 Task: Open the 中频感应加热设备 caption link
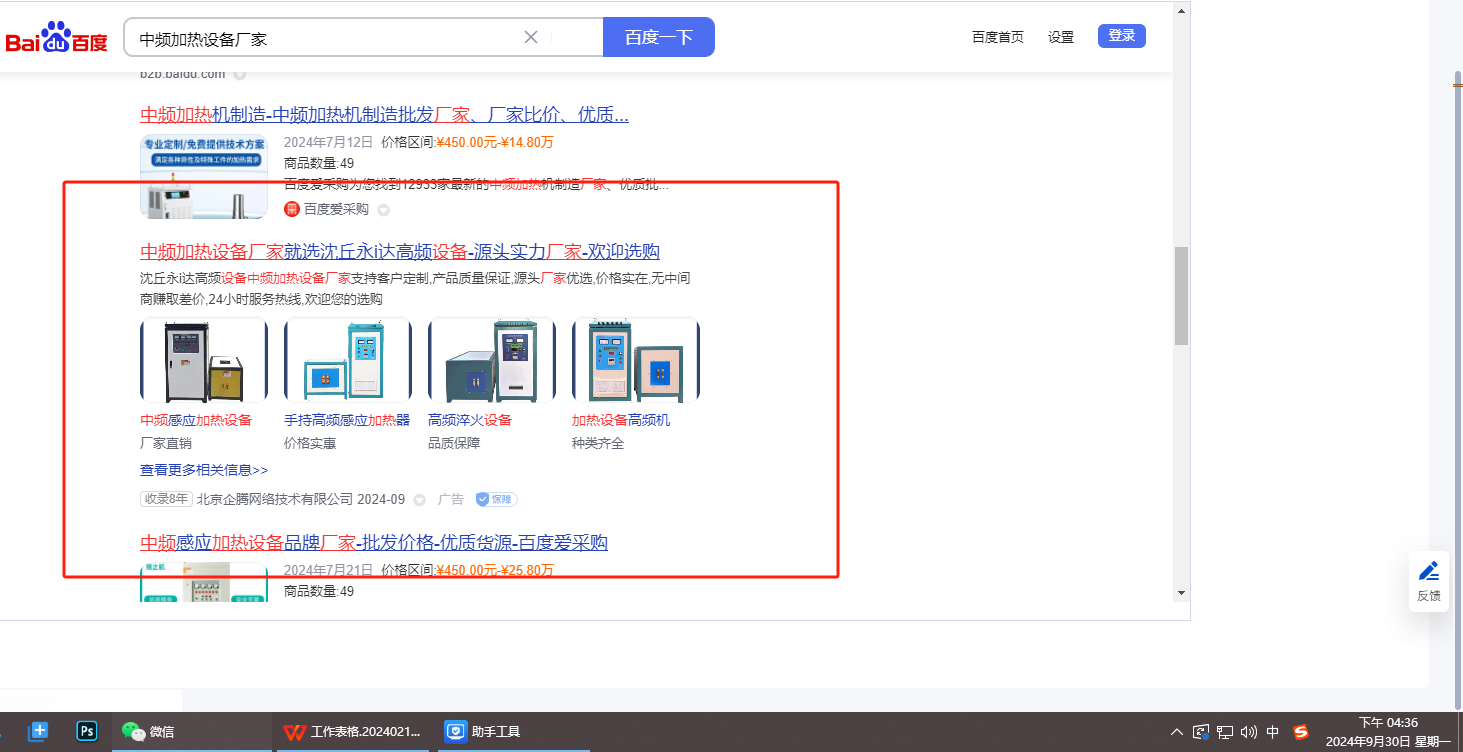coord(196,420)
